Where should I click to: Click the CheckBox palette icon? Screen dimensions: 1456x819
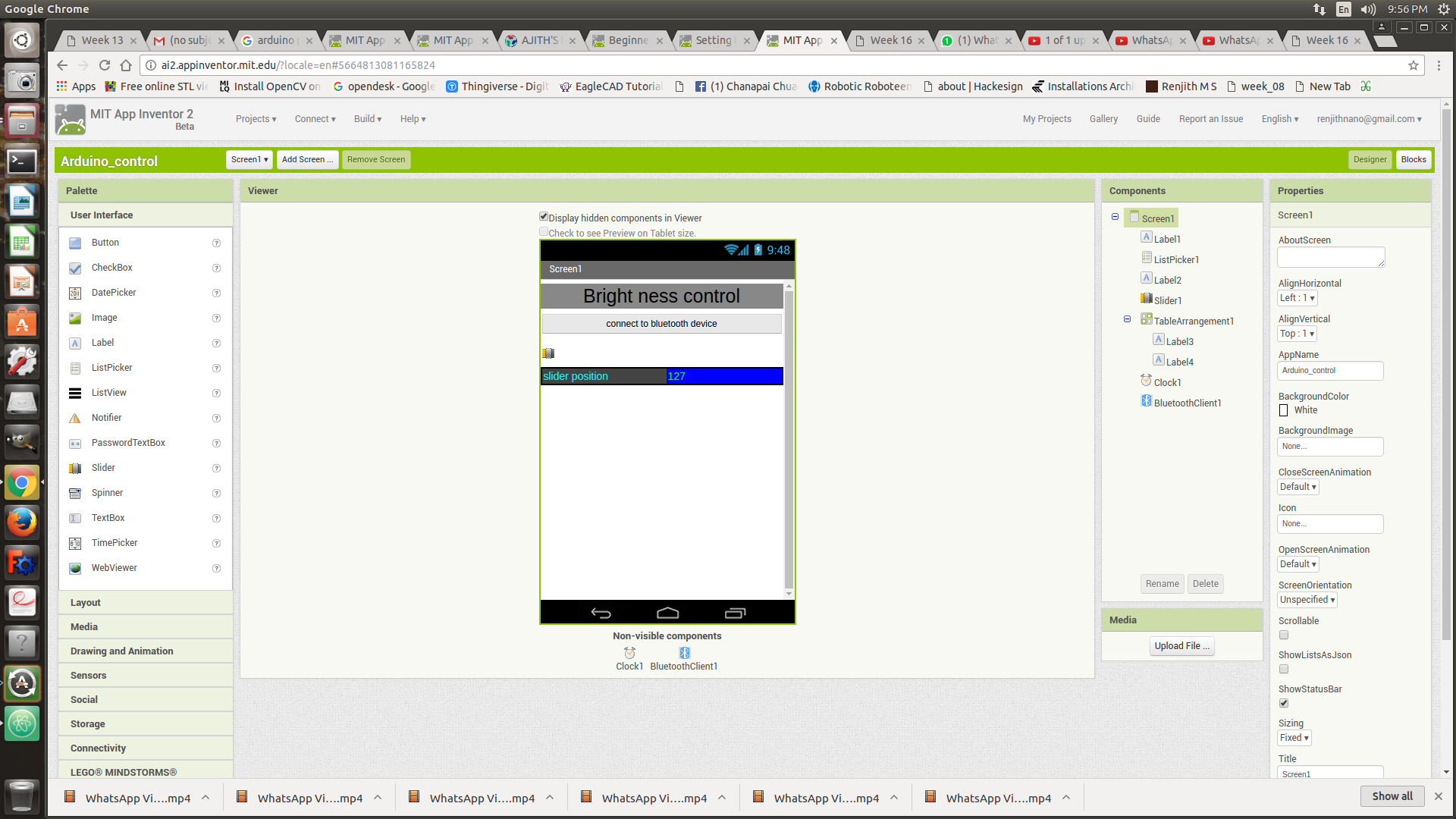[x=75, y=268]
